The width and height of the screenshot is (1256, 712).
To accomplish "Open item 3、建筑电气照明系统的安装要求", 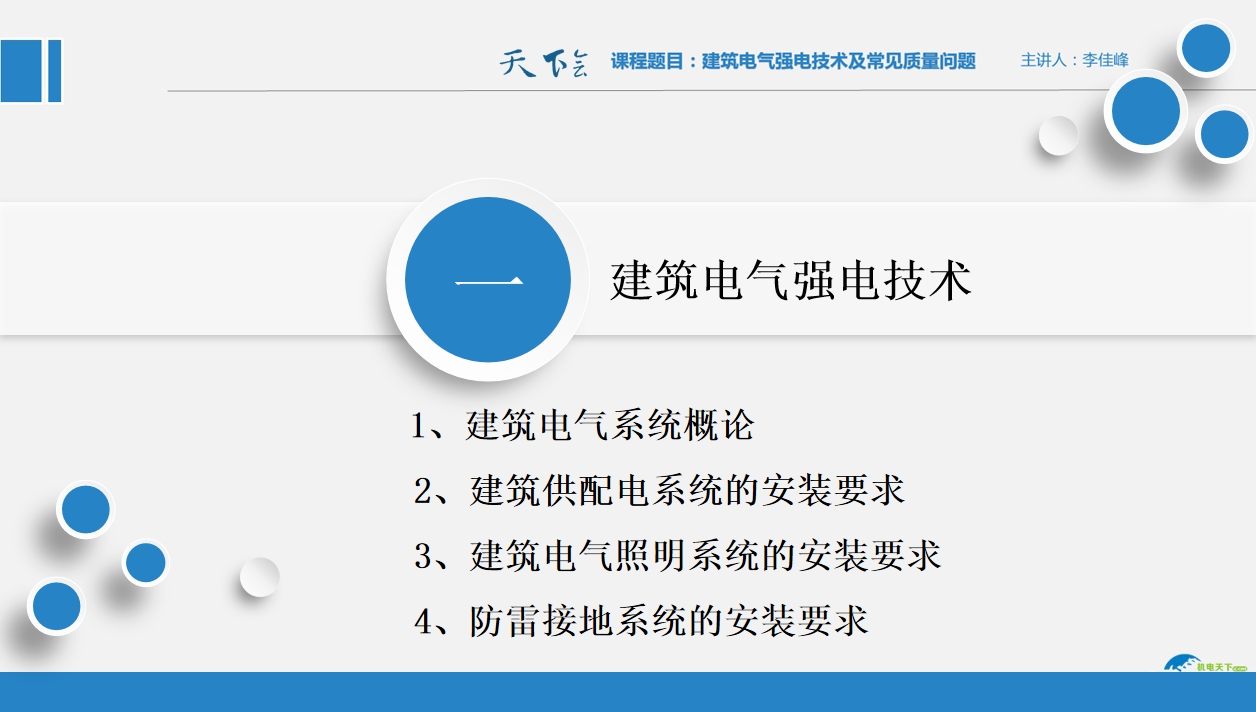I will 677,556.
